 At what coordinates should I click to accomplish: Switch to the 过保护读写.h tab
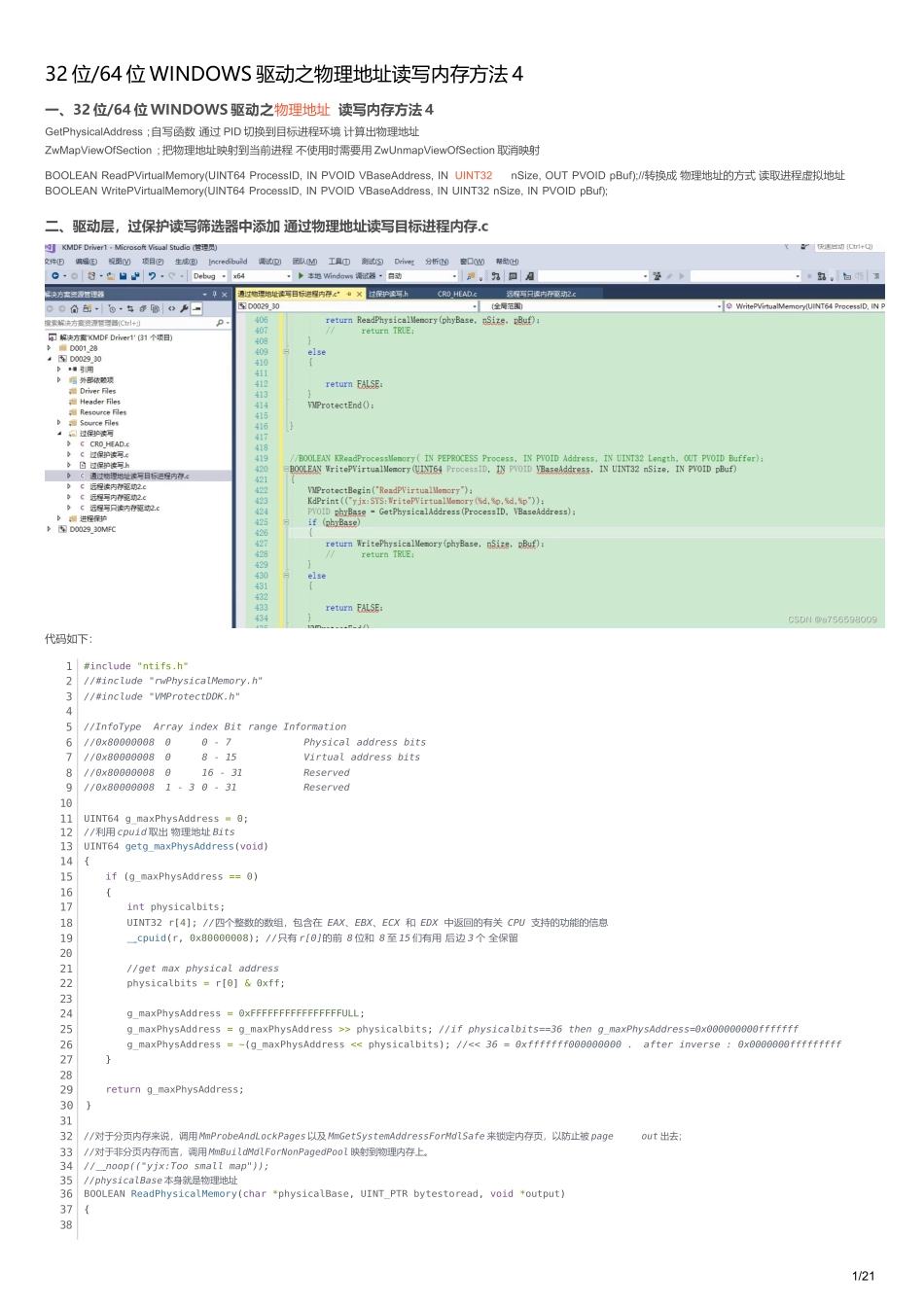(x=389, y=294)
